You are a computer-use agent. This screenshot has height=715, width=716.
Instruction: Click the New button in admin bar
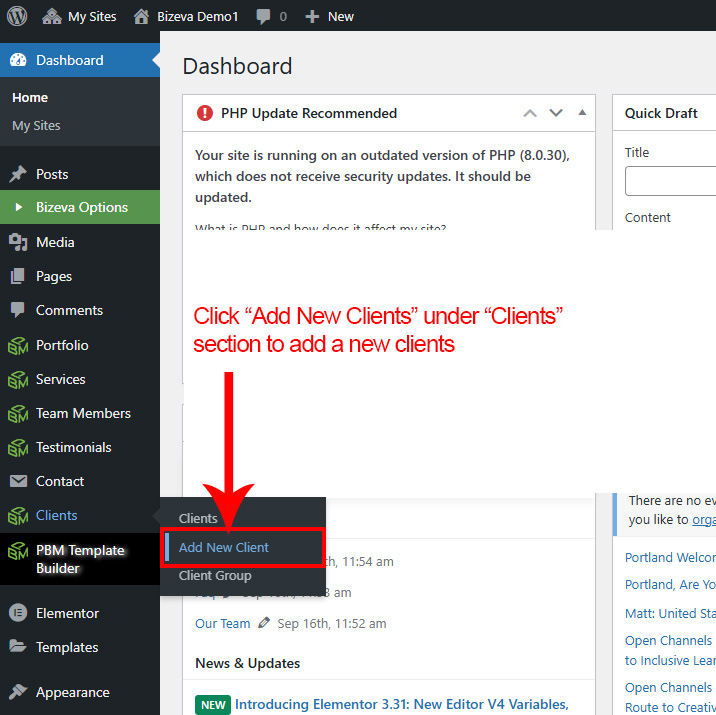click(329, 16)
